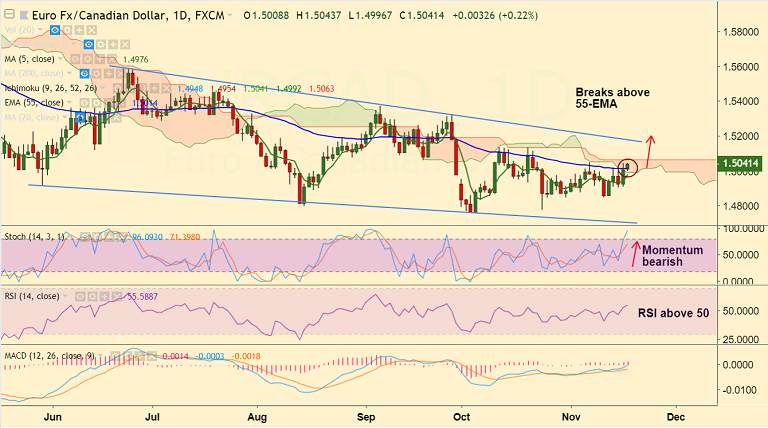Remove MA (5, close) indicator with X
This screenshot has height=428, width=768.
[x=112, y=59]
